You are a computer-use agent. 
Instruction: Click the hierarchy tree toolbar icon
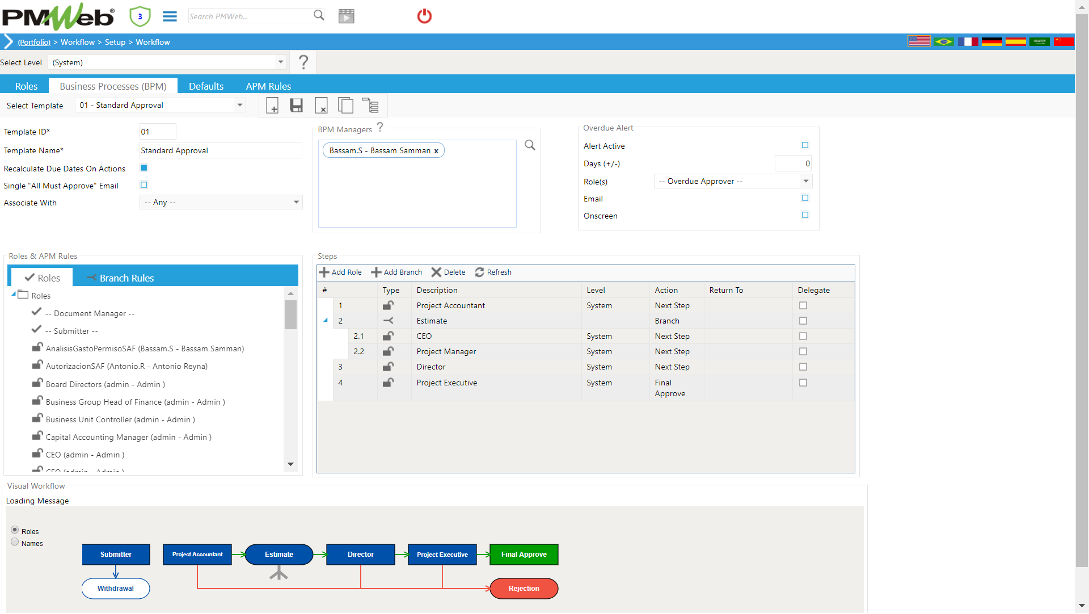[x=370, y=106]
